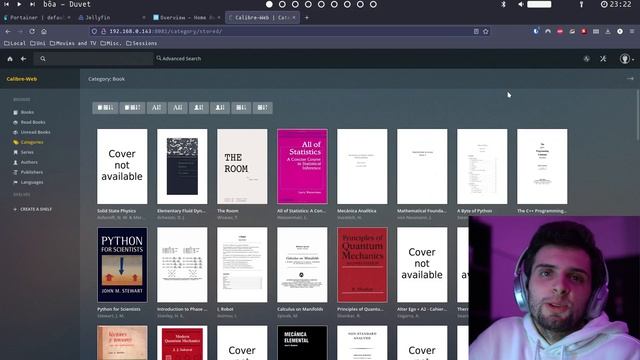Screen dimensions: 640x360
Task: Open All of Statistics book cover
Action: 302,167
